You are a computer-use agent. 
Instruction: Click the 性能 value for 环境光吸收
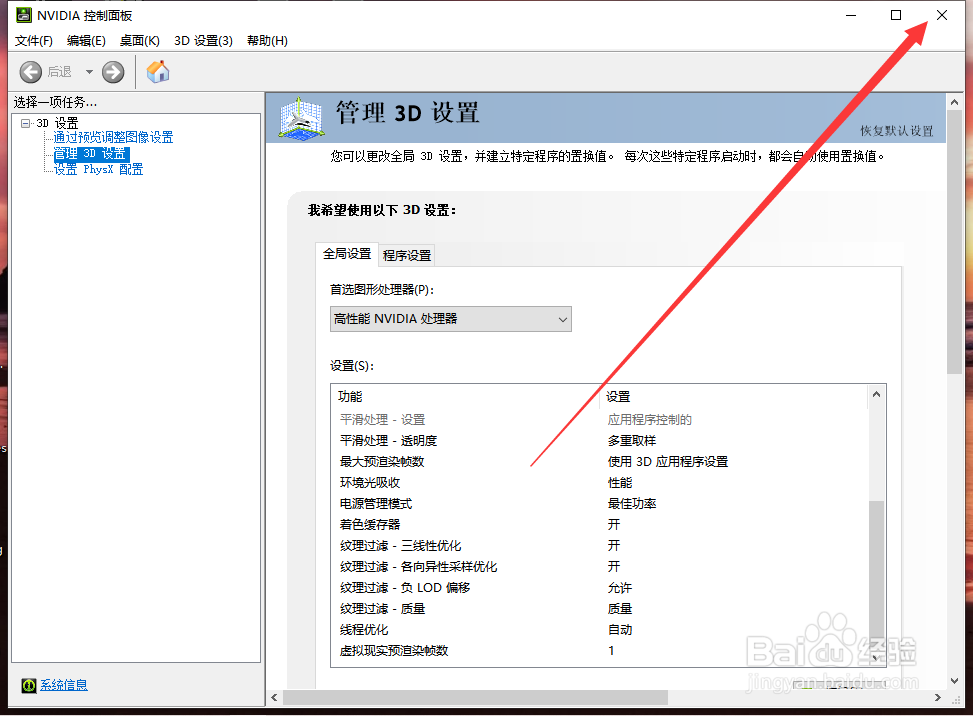tap(620, 483)
